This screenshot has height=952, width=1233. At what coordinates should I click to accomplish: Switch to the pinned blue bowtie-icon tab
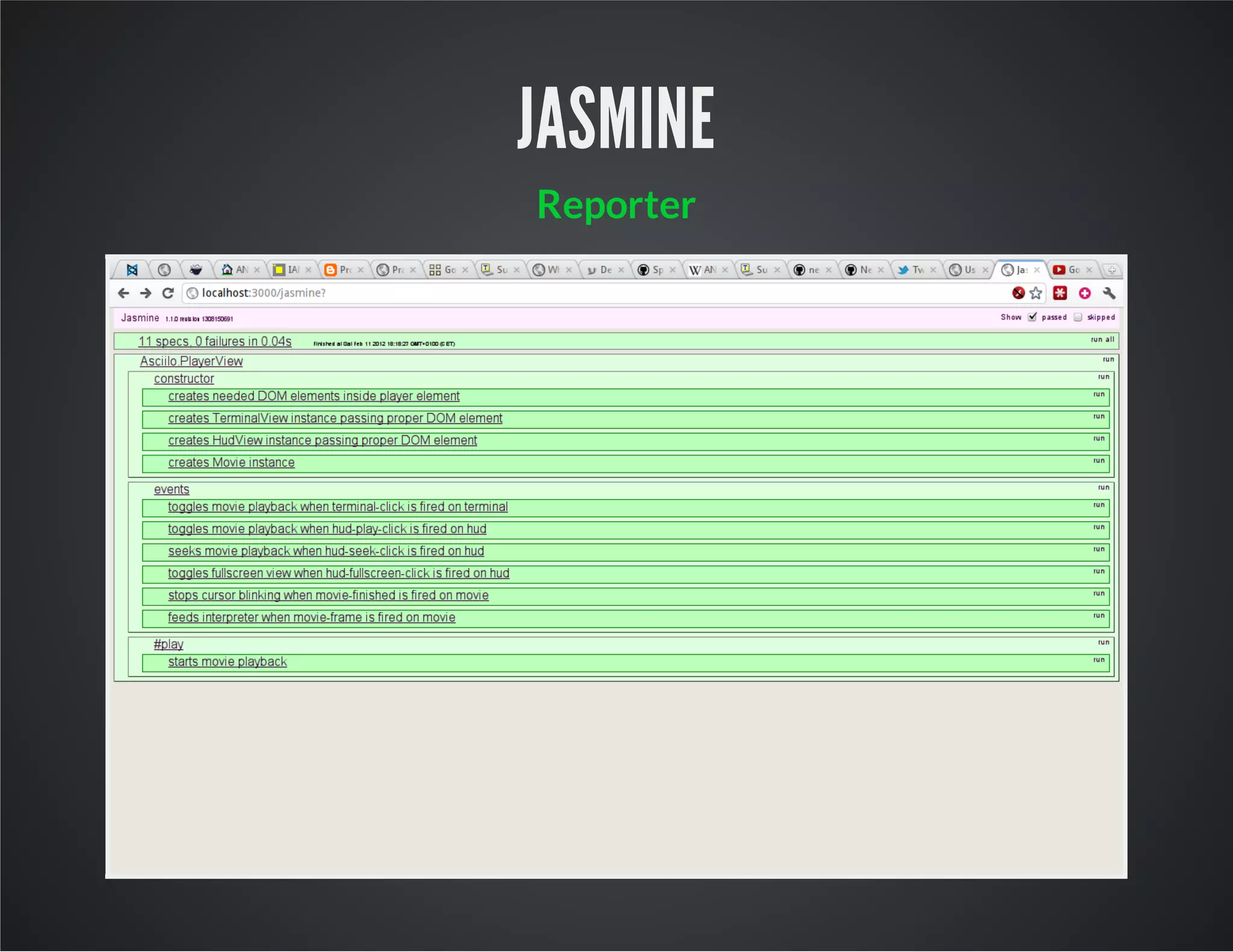tap(132, 270)
